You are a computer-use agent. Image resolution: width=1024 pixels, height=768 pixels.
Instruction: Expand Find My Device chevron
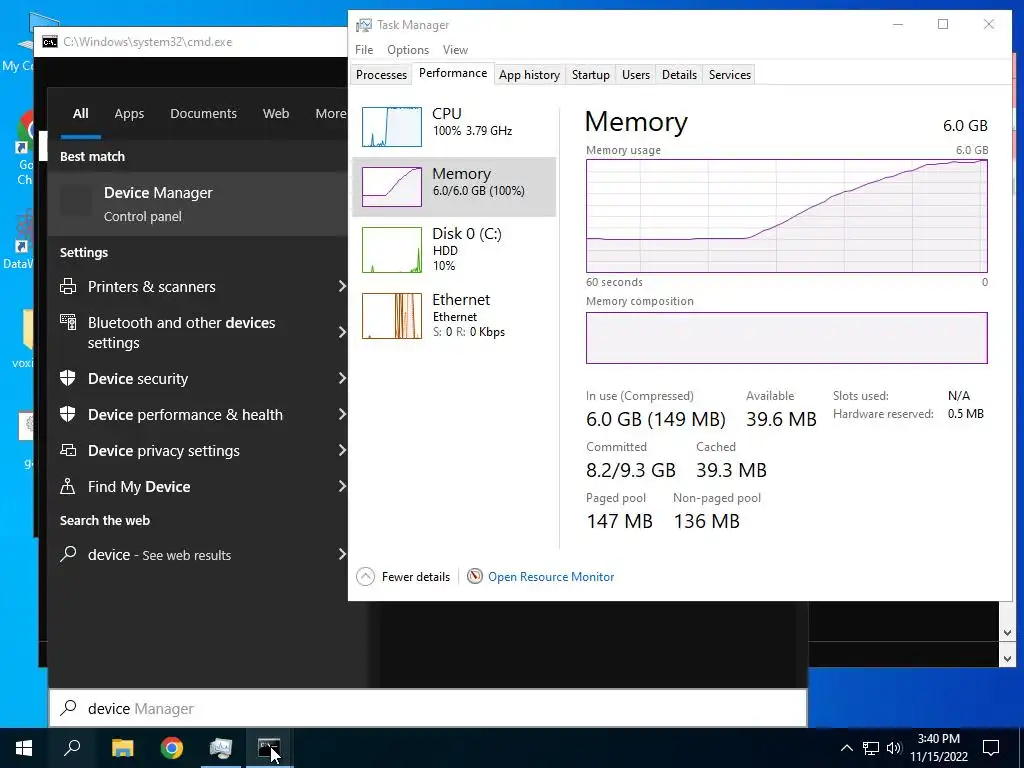click(342, 486)
